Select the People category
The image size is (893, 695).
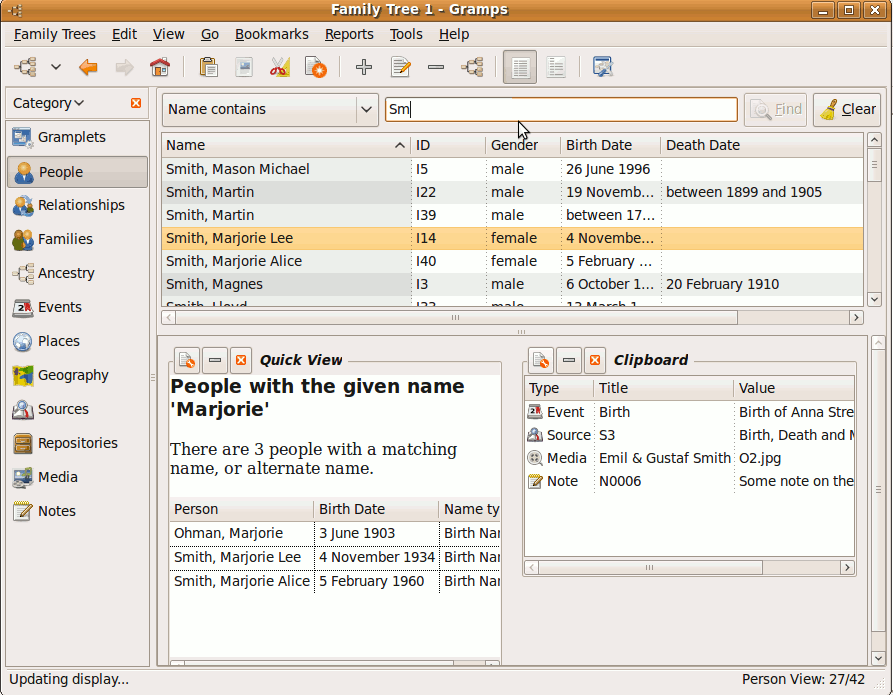(77, 171)
